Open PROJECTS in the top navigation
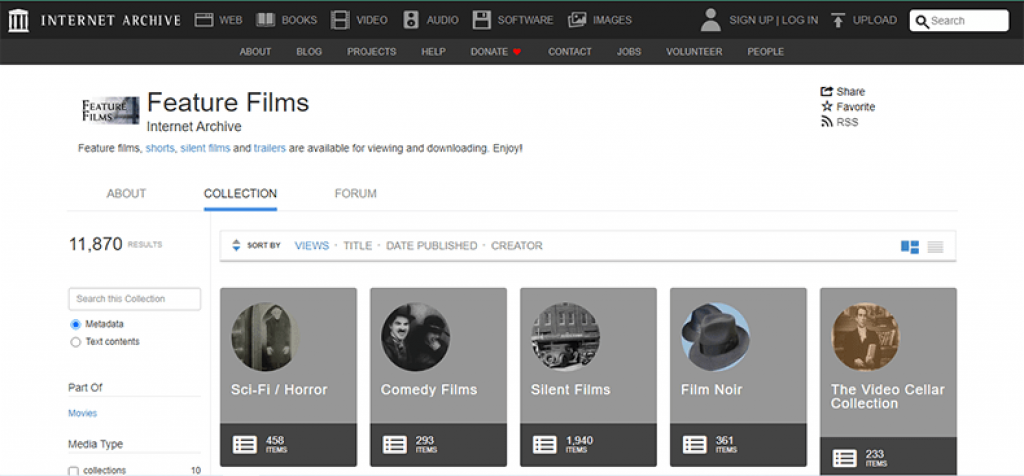1024x476 pixels. coord(372,52)
